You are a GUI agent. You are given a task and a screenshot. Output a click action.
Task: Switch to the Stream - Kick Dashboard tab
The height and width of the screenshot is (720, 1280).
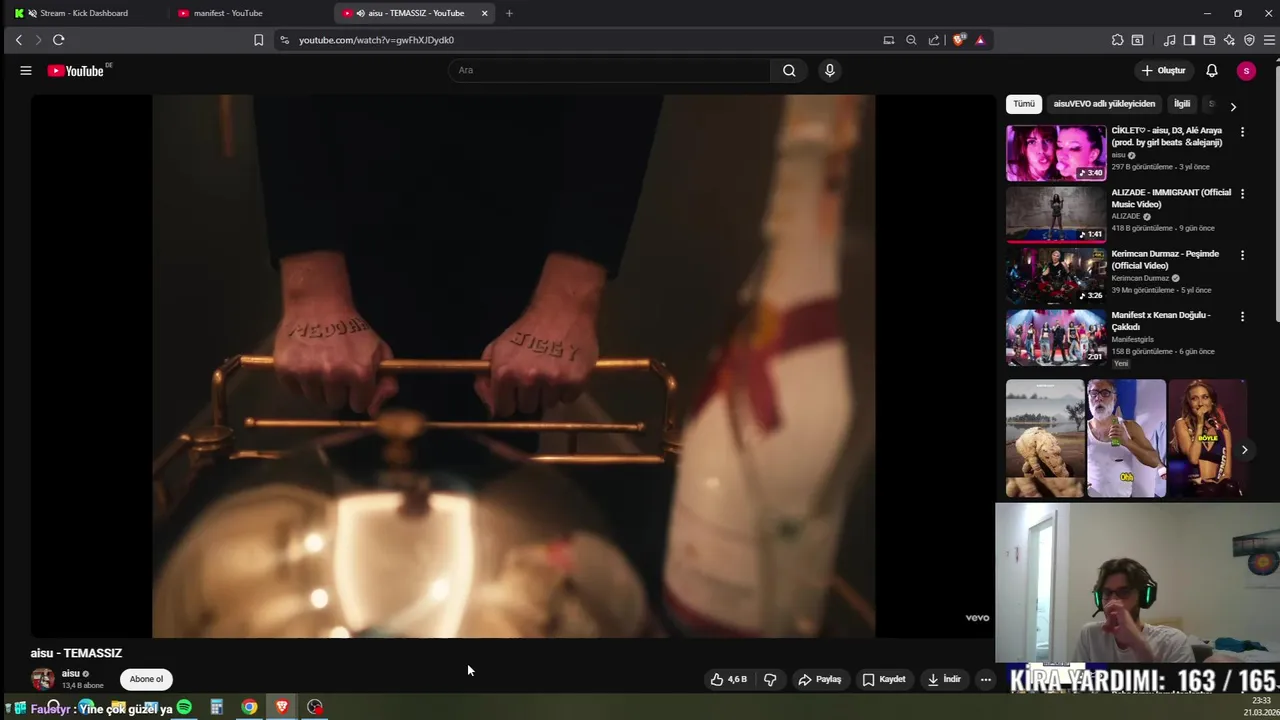[x=84, y=13]
